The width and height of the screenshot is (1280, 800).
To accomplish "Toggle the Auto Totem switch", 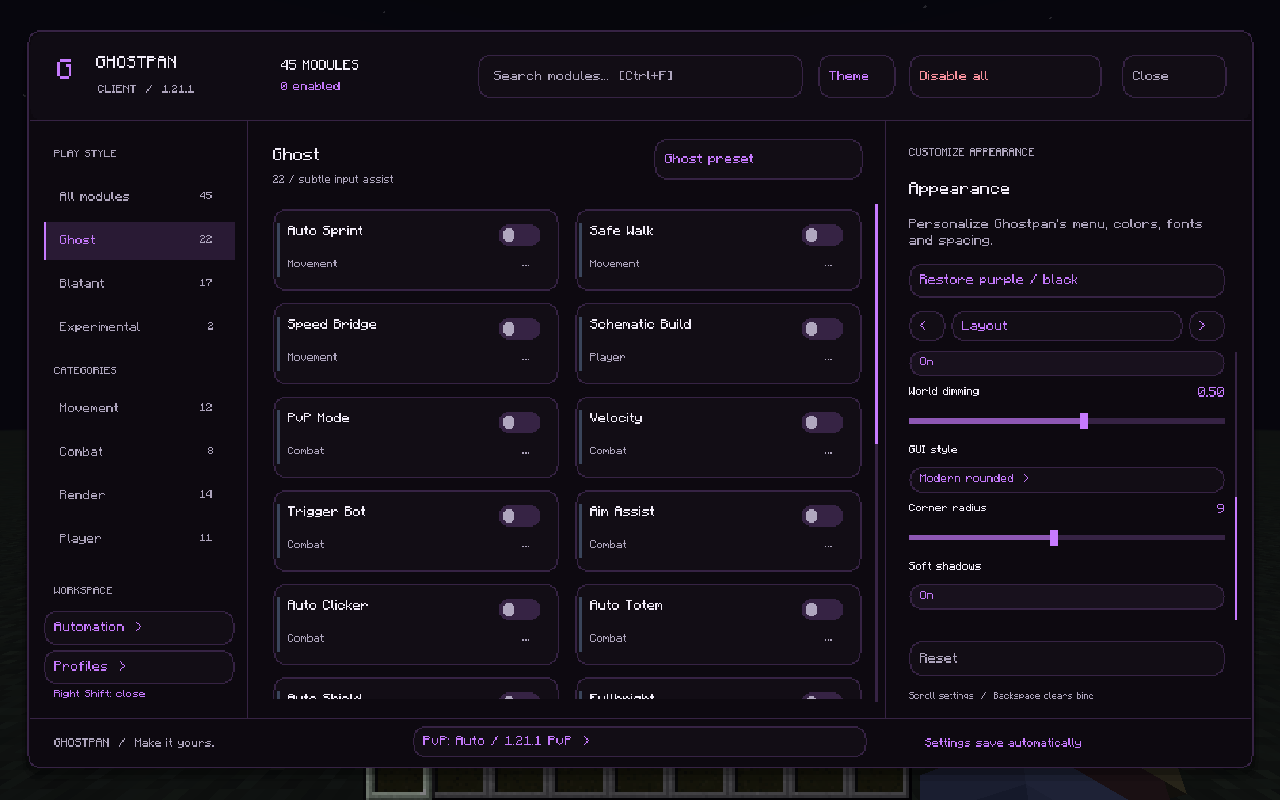I will pyautogui.click(x=822, y=610).
